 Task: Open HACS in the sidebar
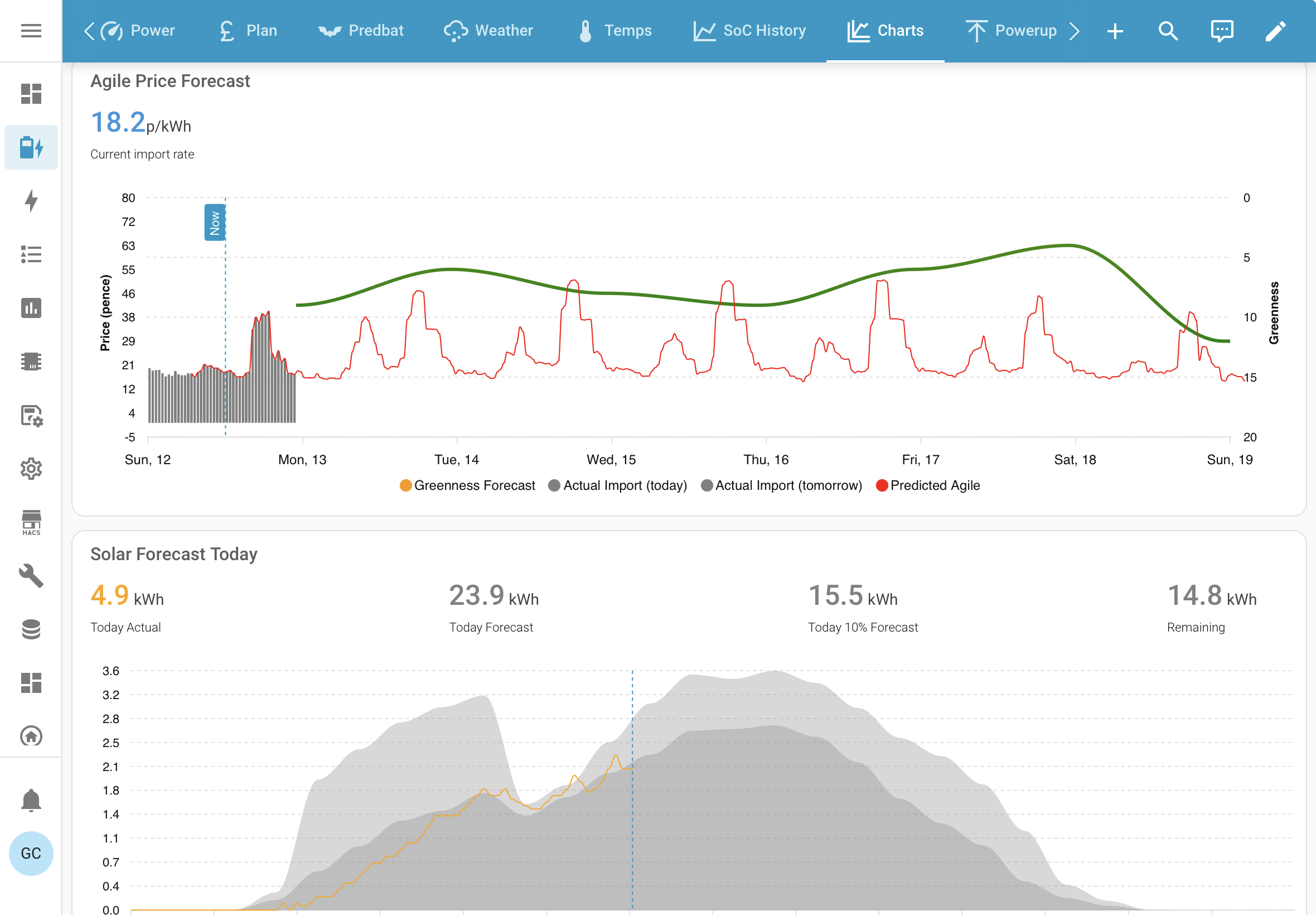pos(31,522)
